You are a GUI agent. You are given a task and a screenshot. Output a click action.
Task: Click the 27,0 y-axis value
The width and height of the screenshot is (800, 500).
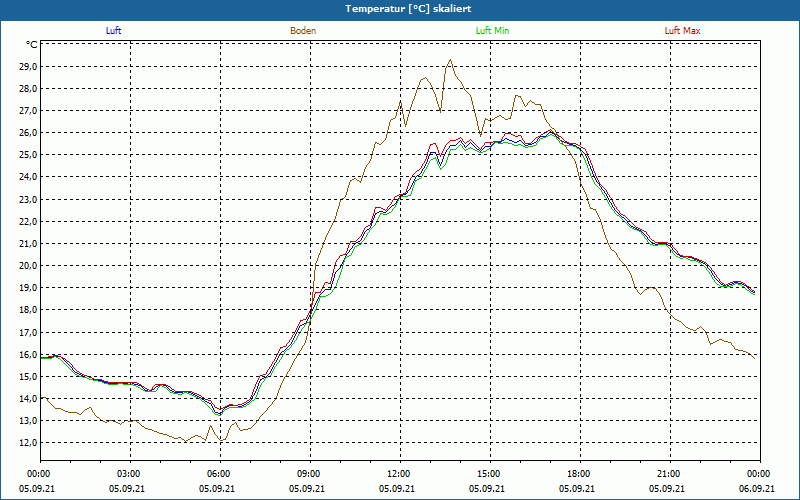(28, 111)
